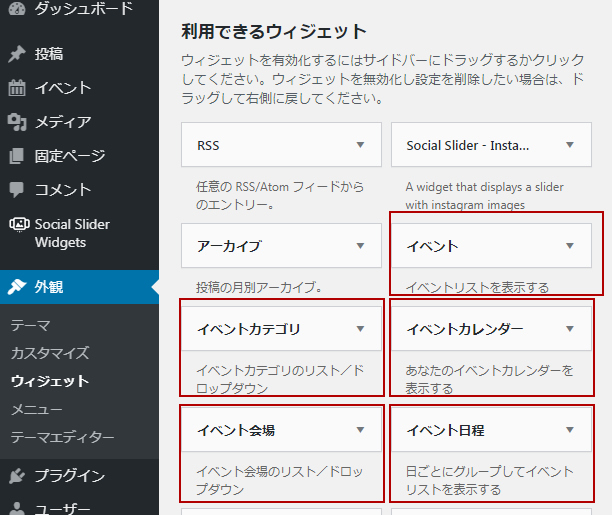
Task: Click the plug icon beside プラグイン
Action: point(17,476)
